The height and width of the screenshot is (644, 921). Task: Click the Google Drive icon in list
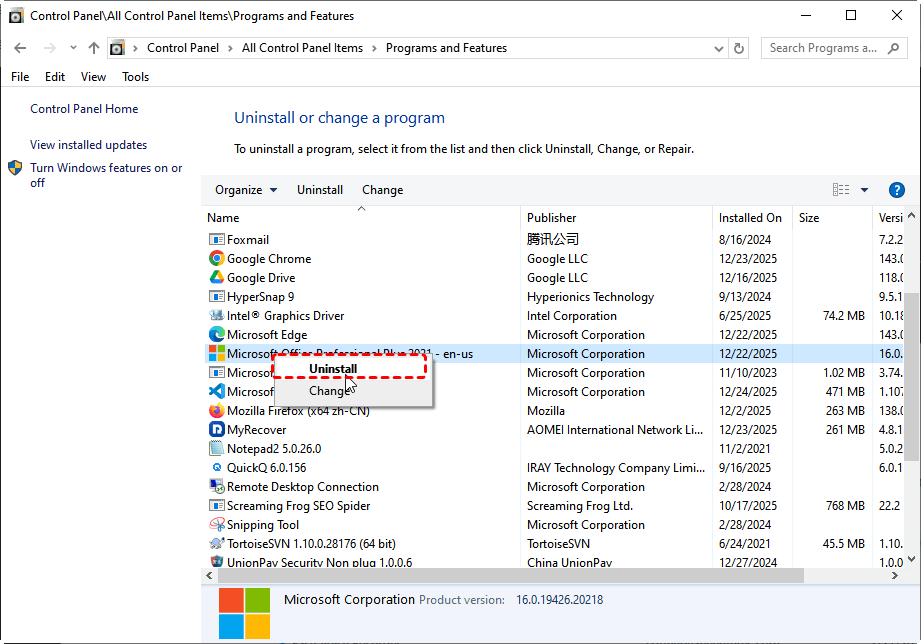(216, 278)
